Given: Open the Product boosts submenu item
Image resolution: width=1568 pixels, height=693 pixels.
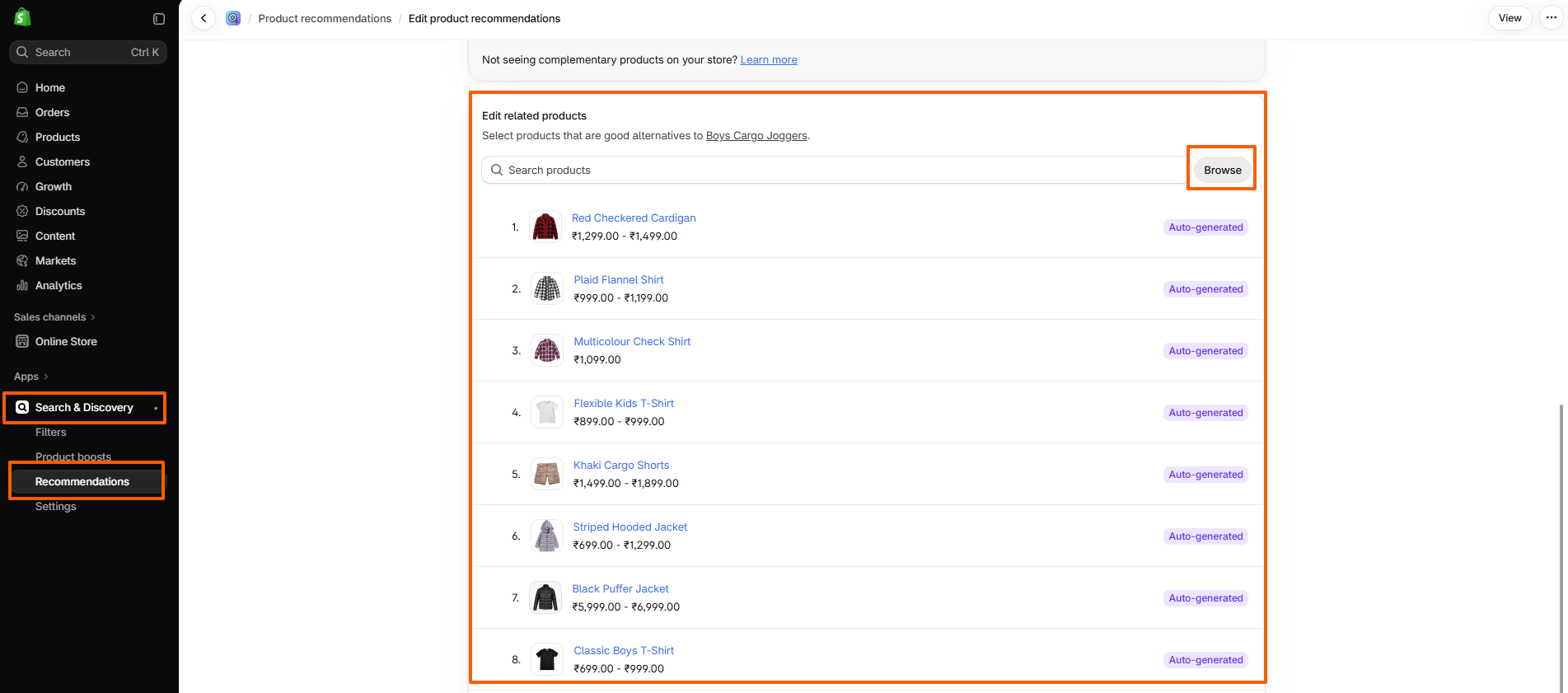Looking at the screenshot, I should pyautogui.click(x=73, y=457).
